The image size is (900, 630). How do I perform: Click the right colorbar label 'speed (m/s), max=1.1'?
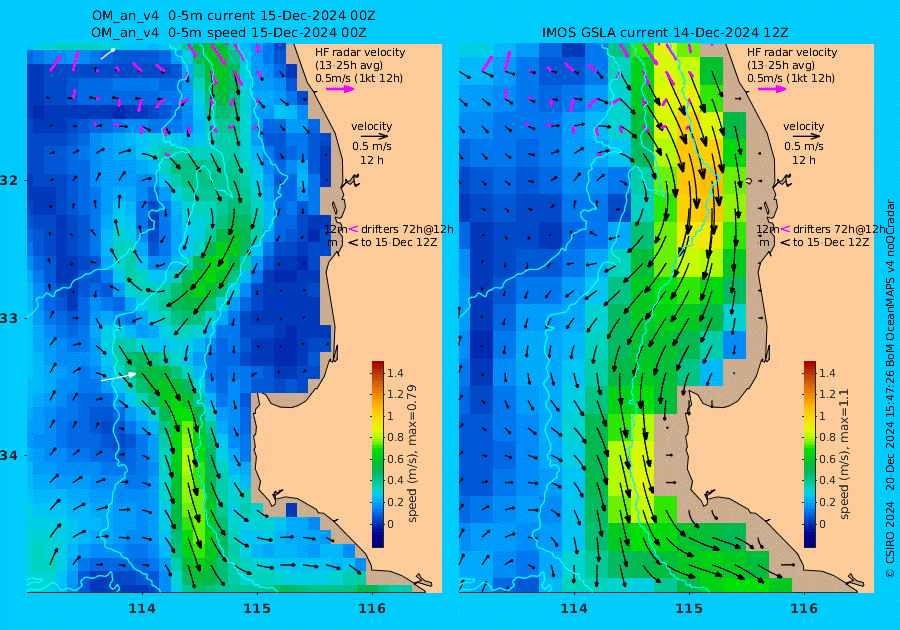[844, 454]
